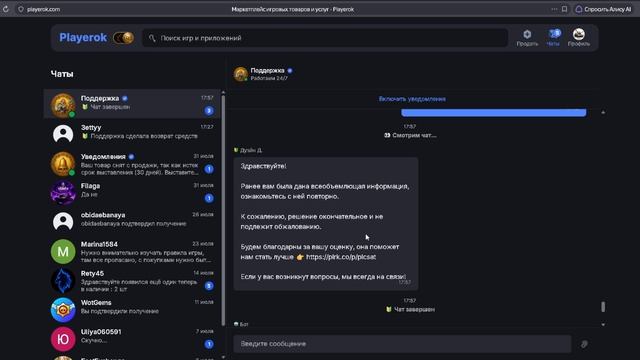Open chat with Filaga
Viewport: 640px width, 360px height.
(x=132, y=192)
